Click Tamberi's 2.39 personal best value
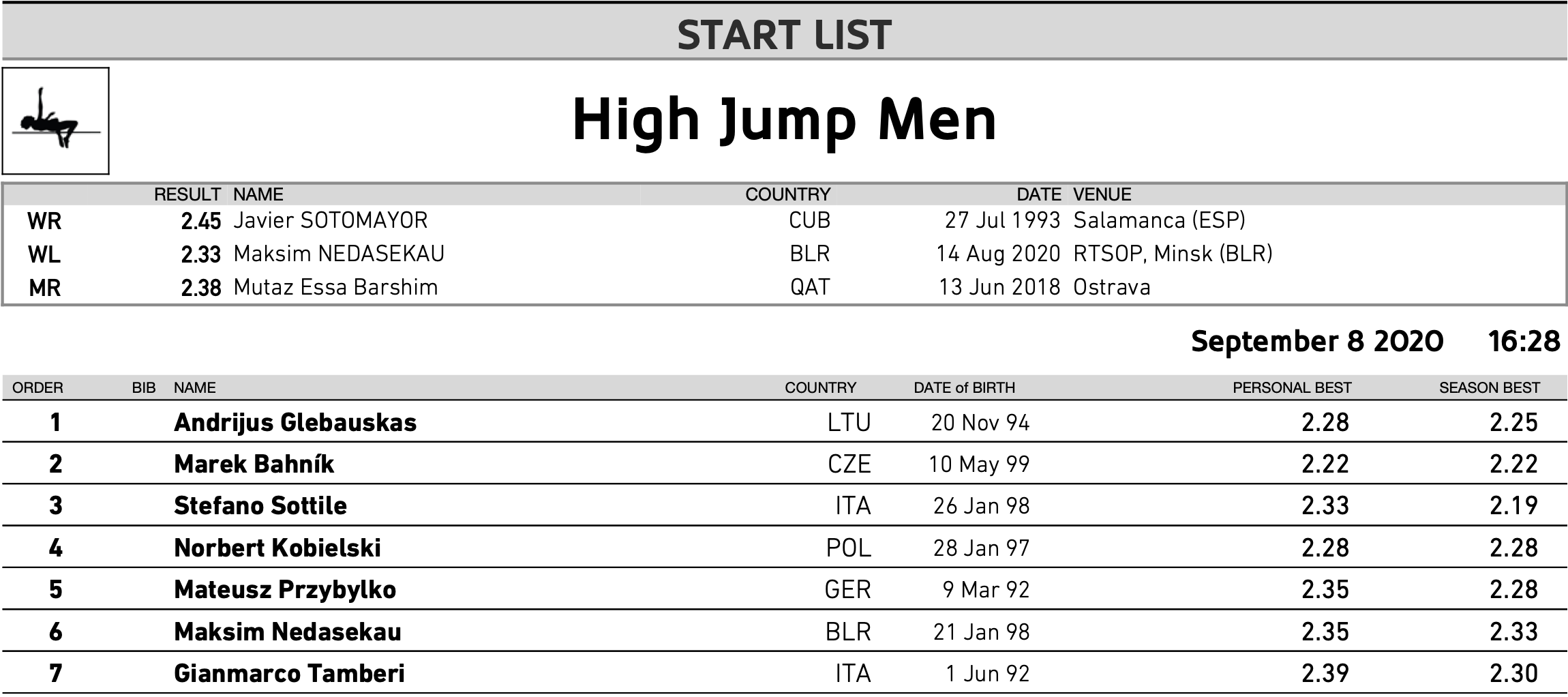Image resolution: width=1568 pixels, height=697 pixels. pos(1325,674)
